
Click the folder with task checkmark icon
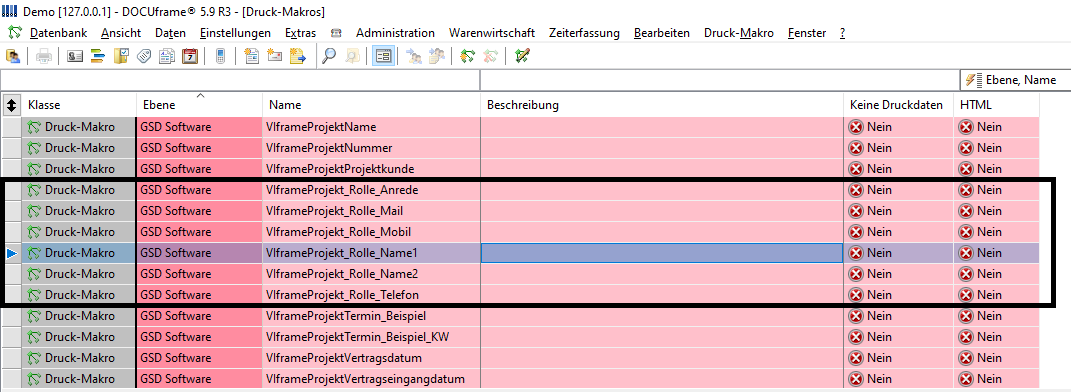tap(121, 57)
